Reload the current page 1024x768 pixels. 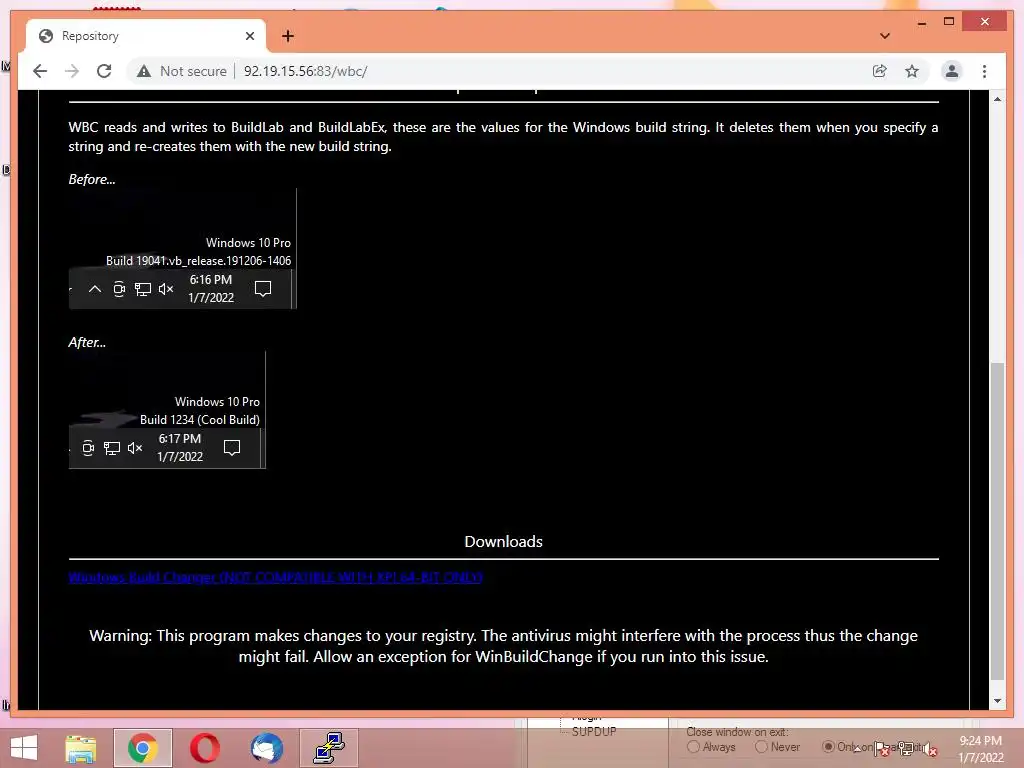(104, 71)
